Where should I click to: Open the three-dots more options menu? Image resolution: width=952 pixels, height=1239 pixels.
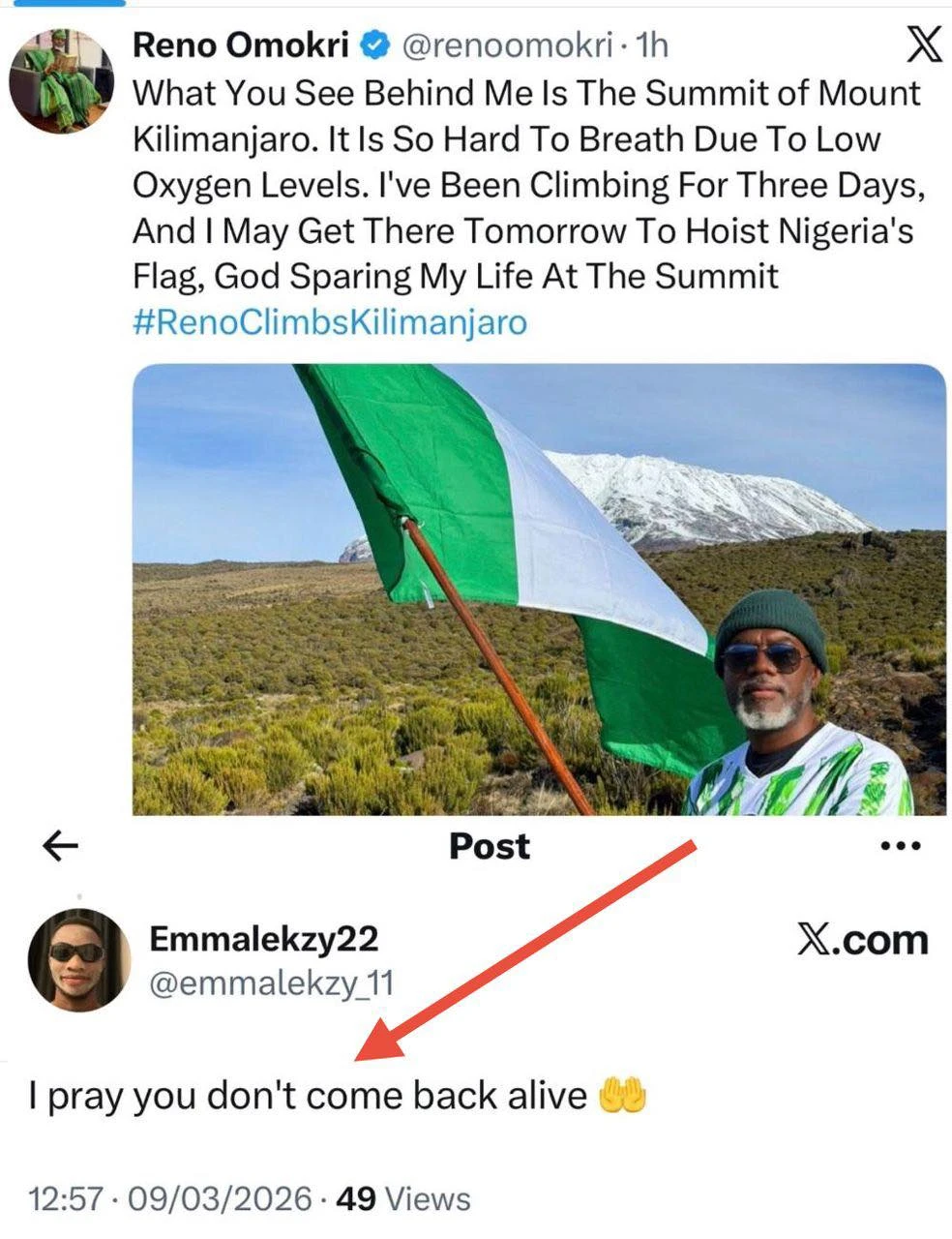[x=901, y=847]
